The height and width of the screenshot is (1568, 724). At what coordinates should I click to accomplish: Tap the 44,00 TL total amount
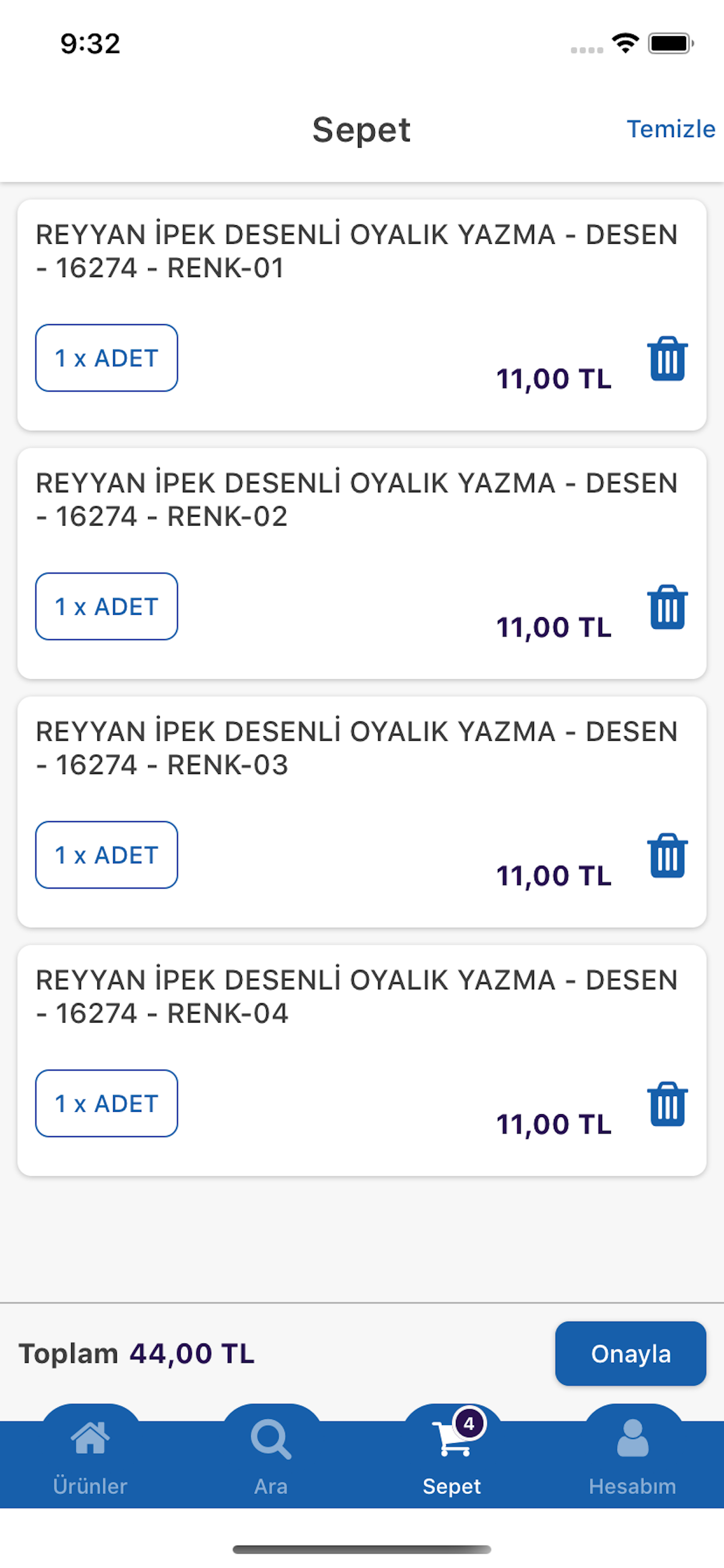point(192,1354)
